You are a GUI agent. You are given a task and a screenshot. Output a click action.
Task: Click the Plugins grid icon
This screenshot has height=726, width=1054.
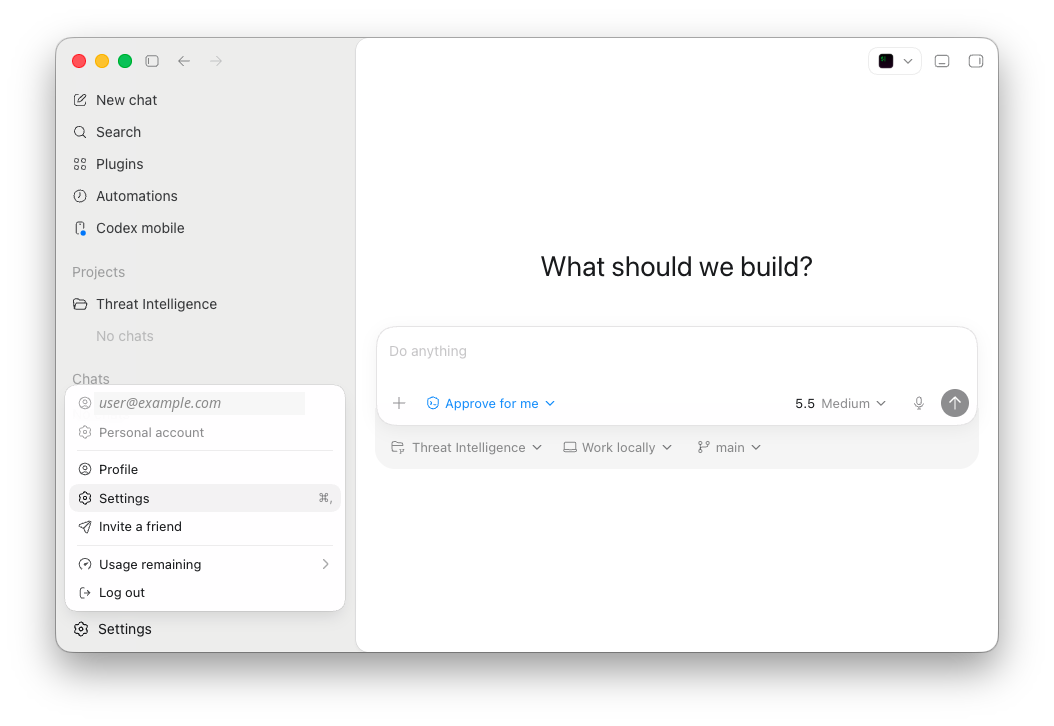click(80, 164)
